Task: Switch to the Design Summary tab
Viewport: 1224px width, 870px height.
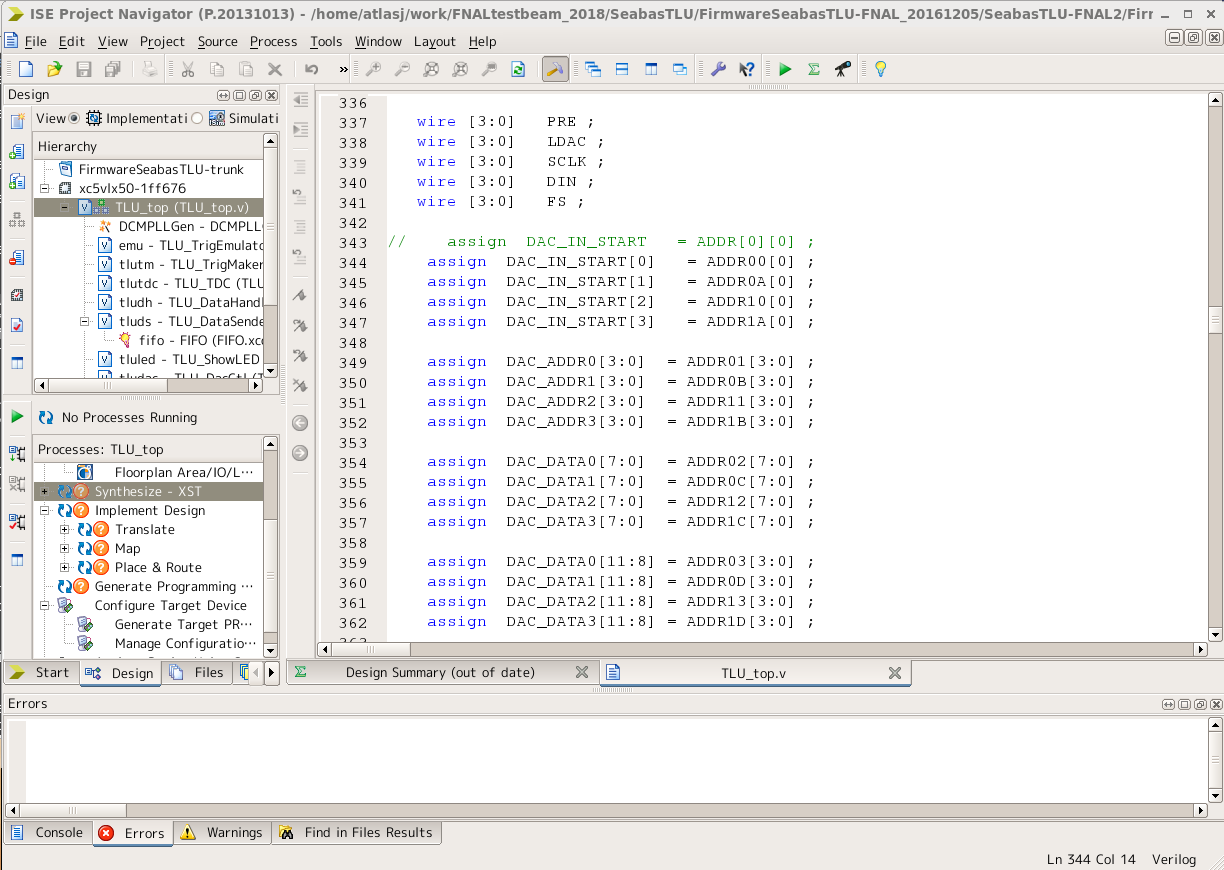Action: coord(440,672)
